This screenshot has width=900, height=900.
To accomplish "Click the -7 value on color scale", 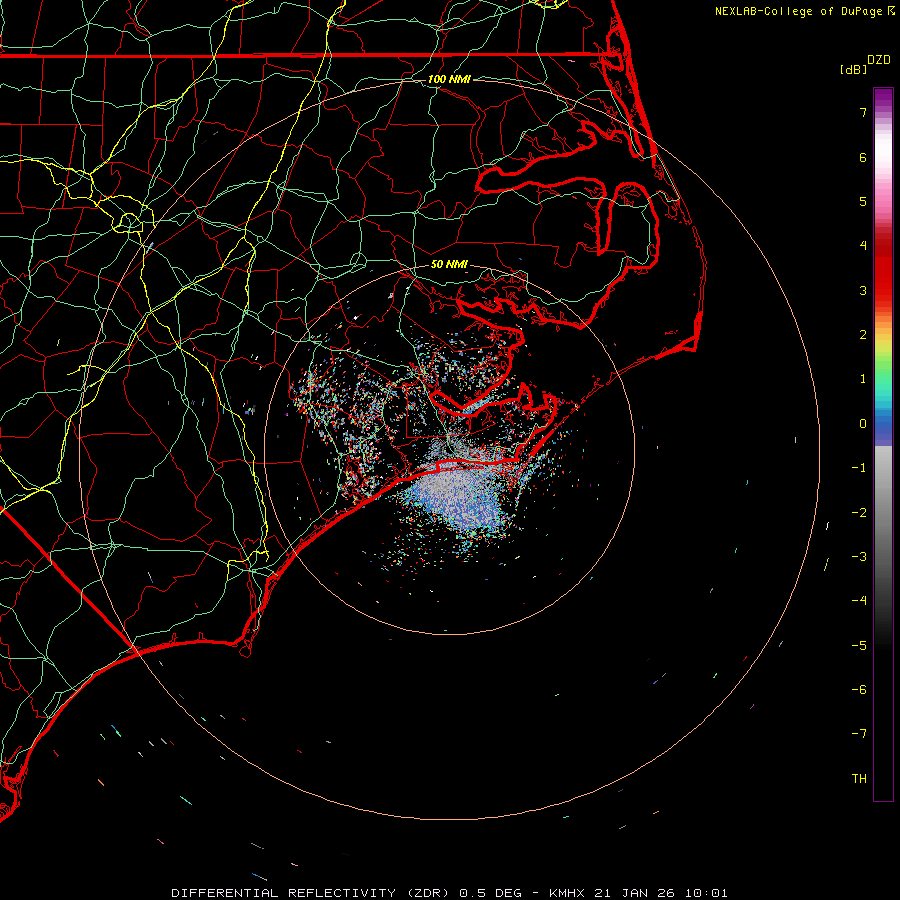I will click(859, 734).
